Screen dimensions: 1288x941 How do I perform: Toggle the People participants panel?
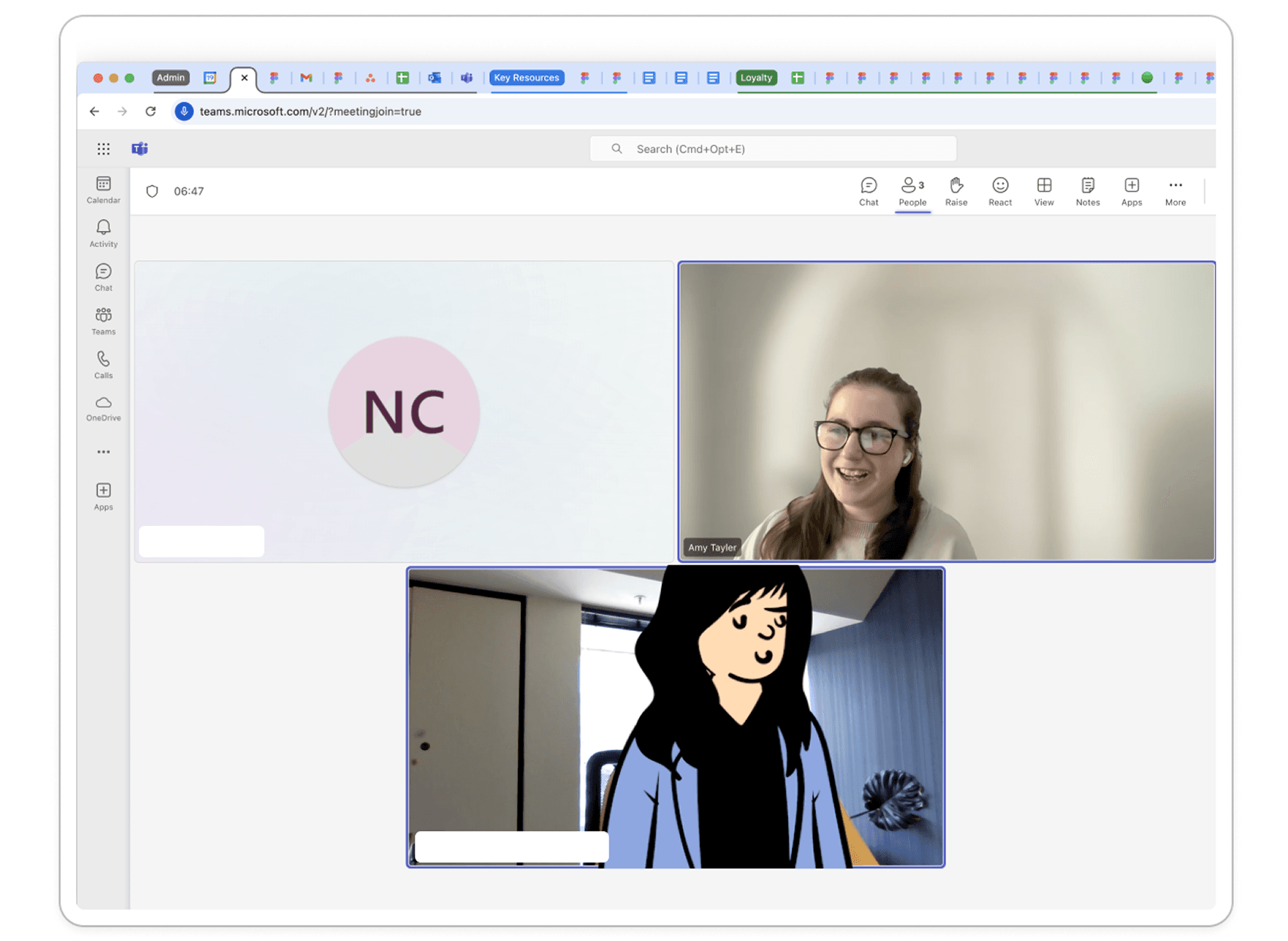coord(912,192)
